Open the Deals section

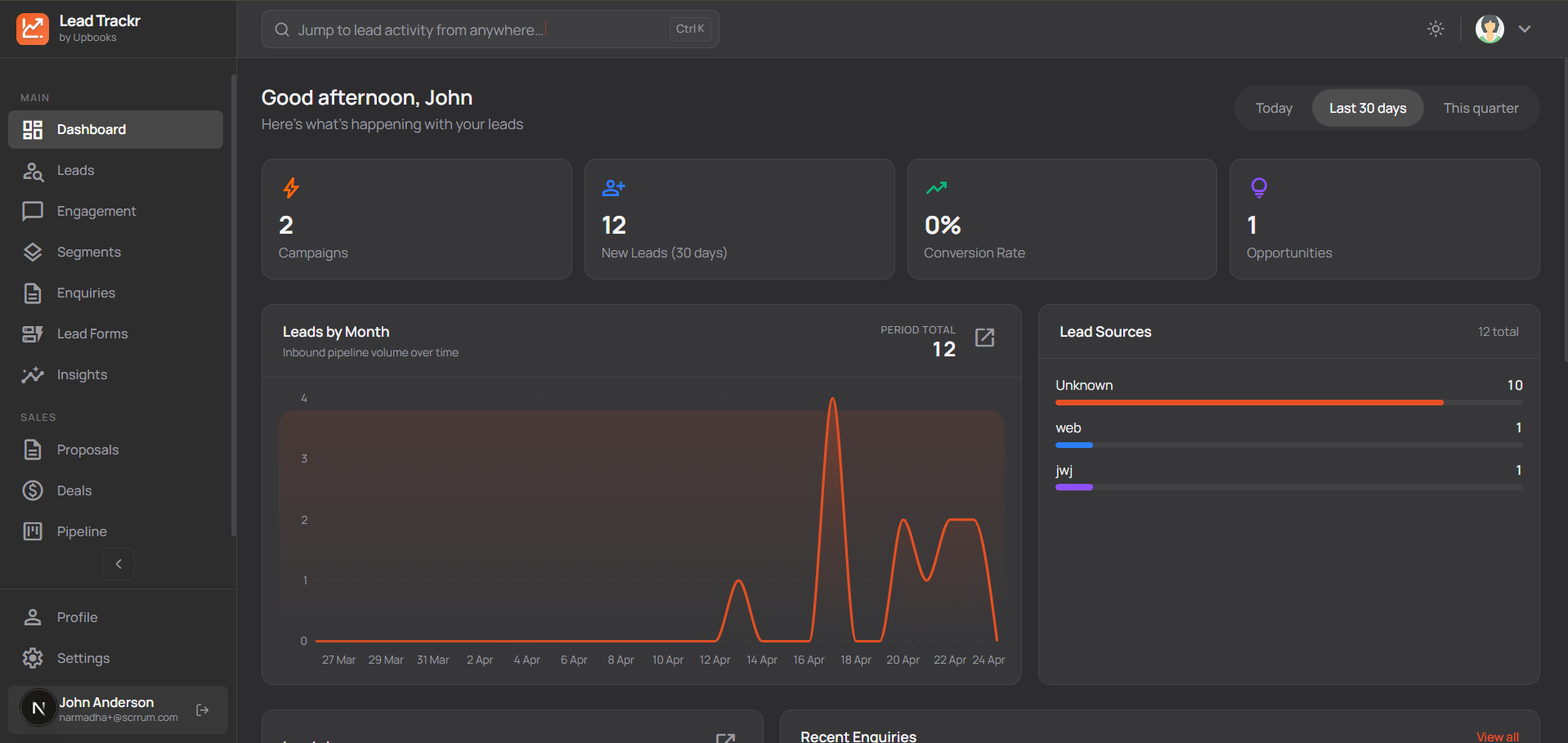[x=74, y=490]
